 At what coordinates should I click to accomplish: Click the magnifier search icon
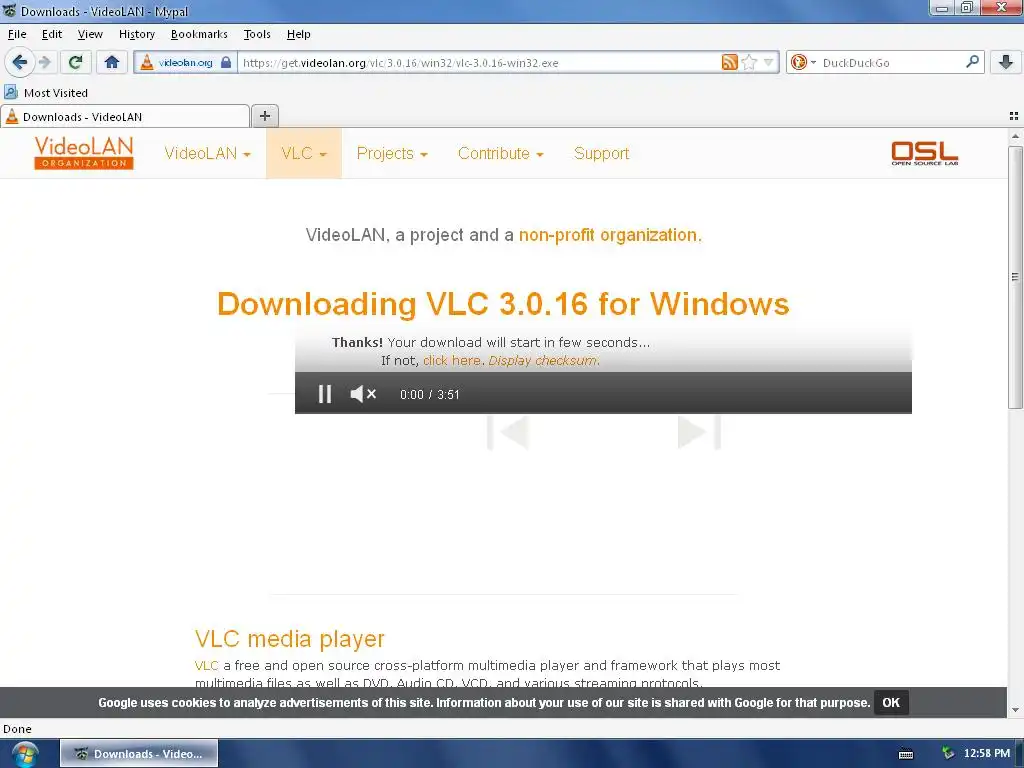[972, 62]
